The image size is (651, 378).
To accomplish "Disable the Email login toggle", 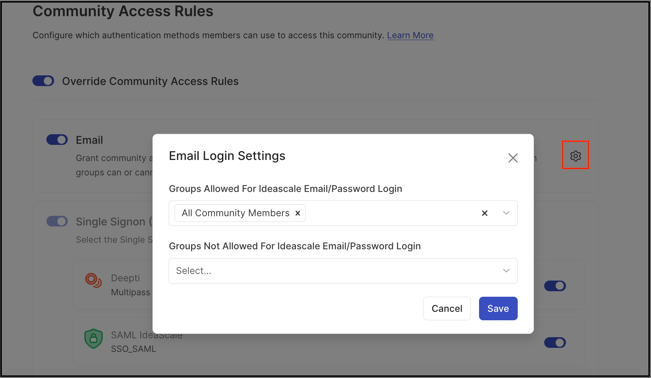I will pyautogui.click(x=57, y=140).
